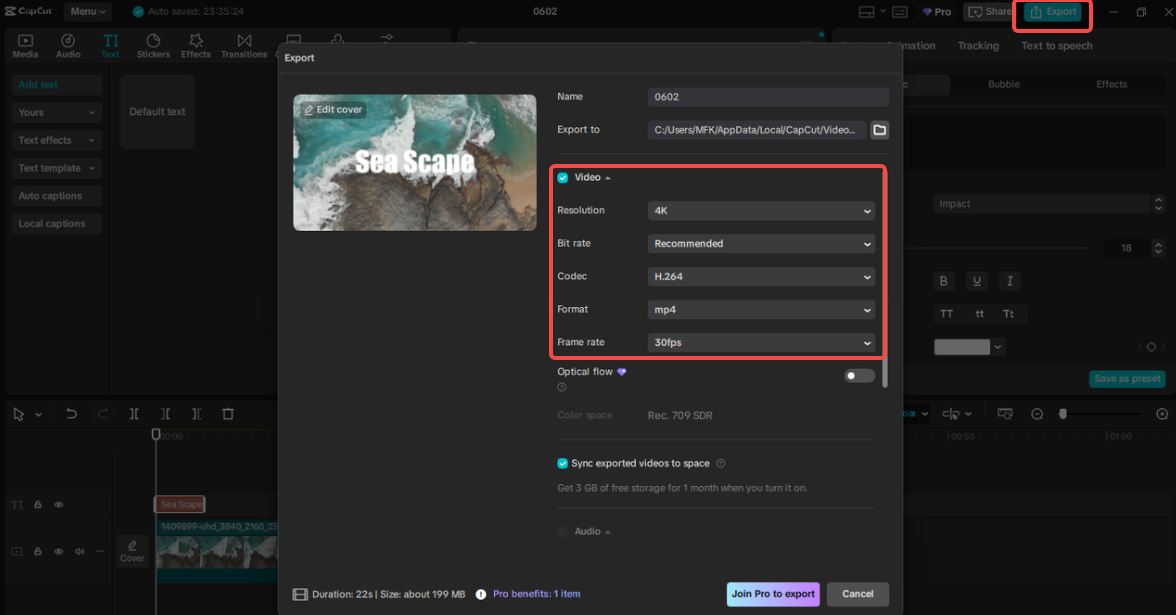Click Join Pro to export
1176x615 pixels.
coord(772,593)
